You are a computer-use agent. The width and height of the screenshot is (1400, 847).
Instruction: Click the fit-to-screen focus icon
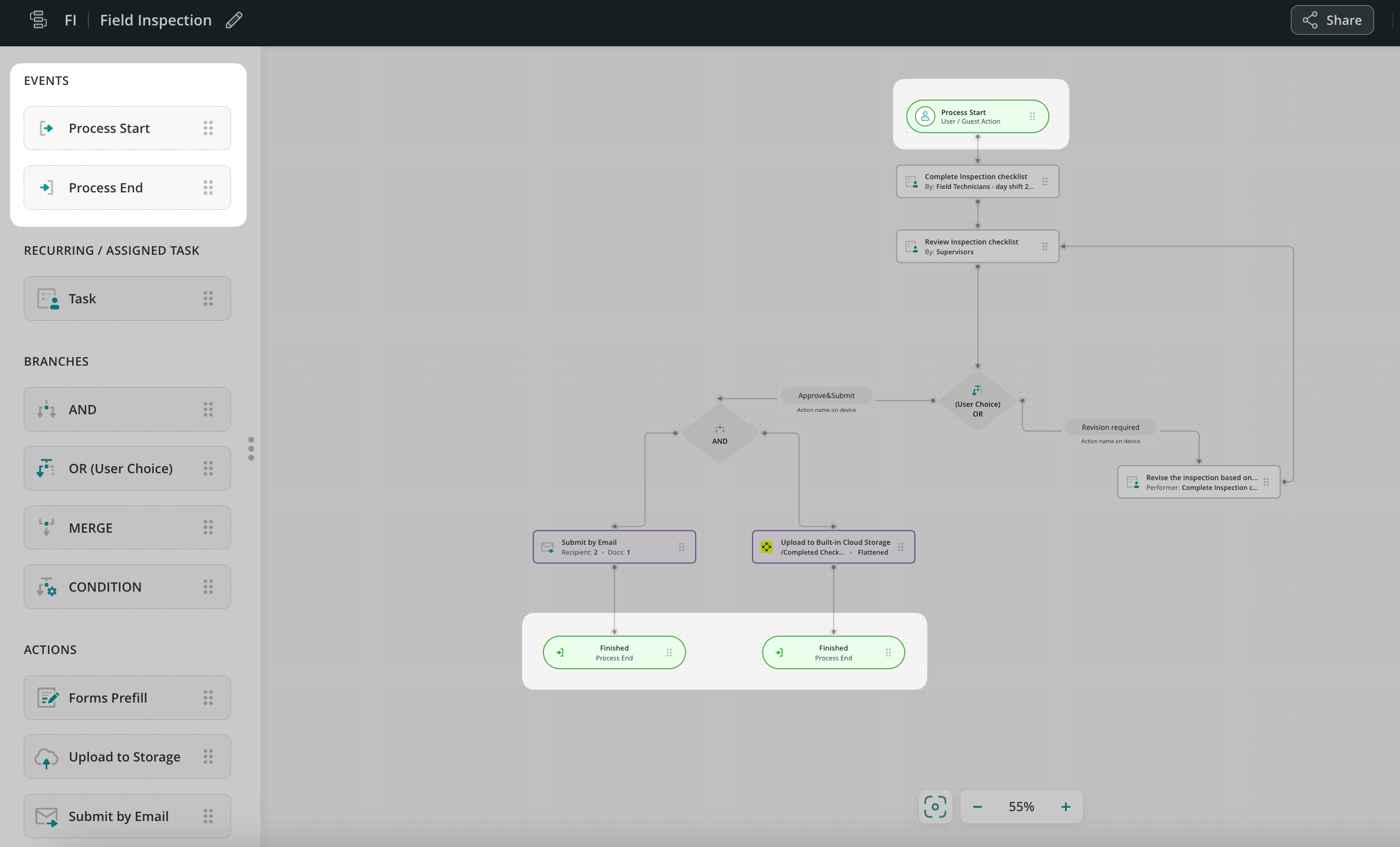934,807
